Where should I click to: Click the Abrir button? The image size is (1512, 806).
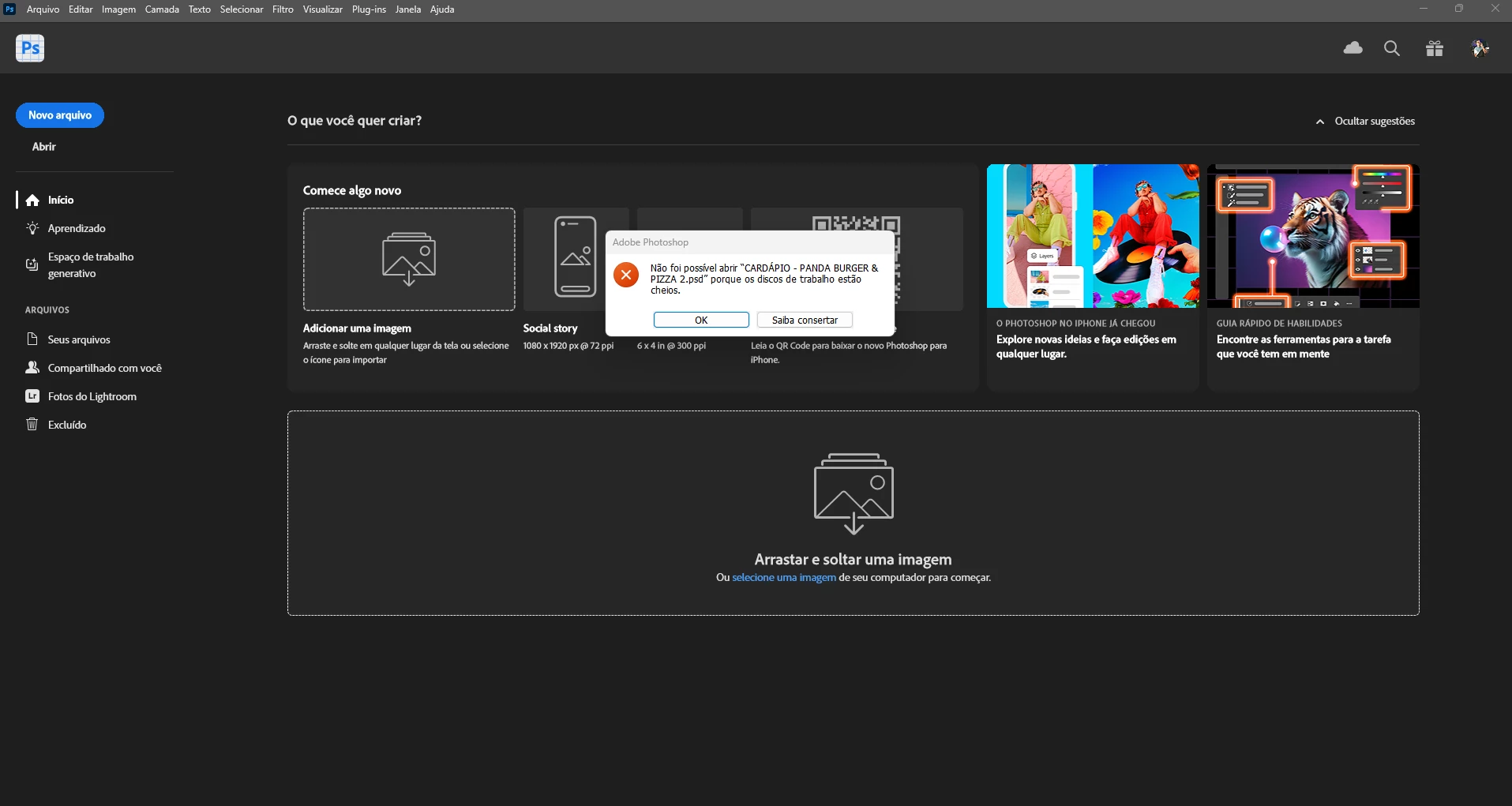pos(44,147)
